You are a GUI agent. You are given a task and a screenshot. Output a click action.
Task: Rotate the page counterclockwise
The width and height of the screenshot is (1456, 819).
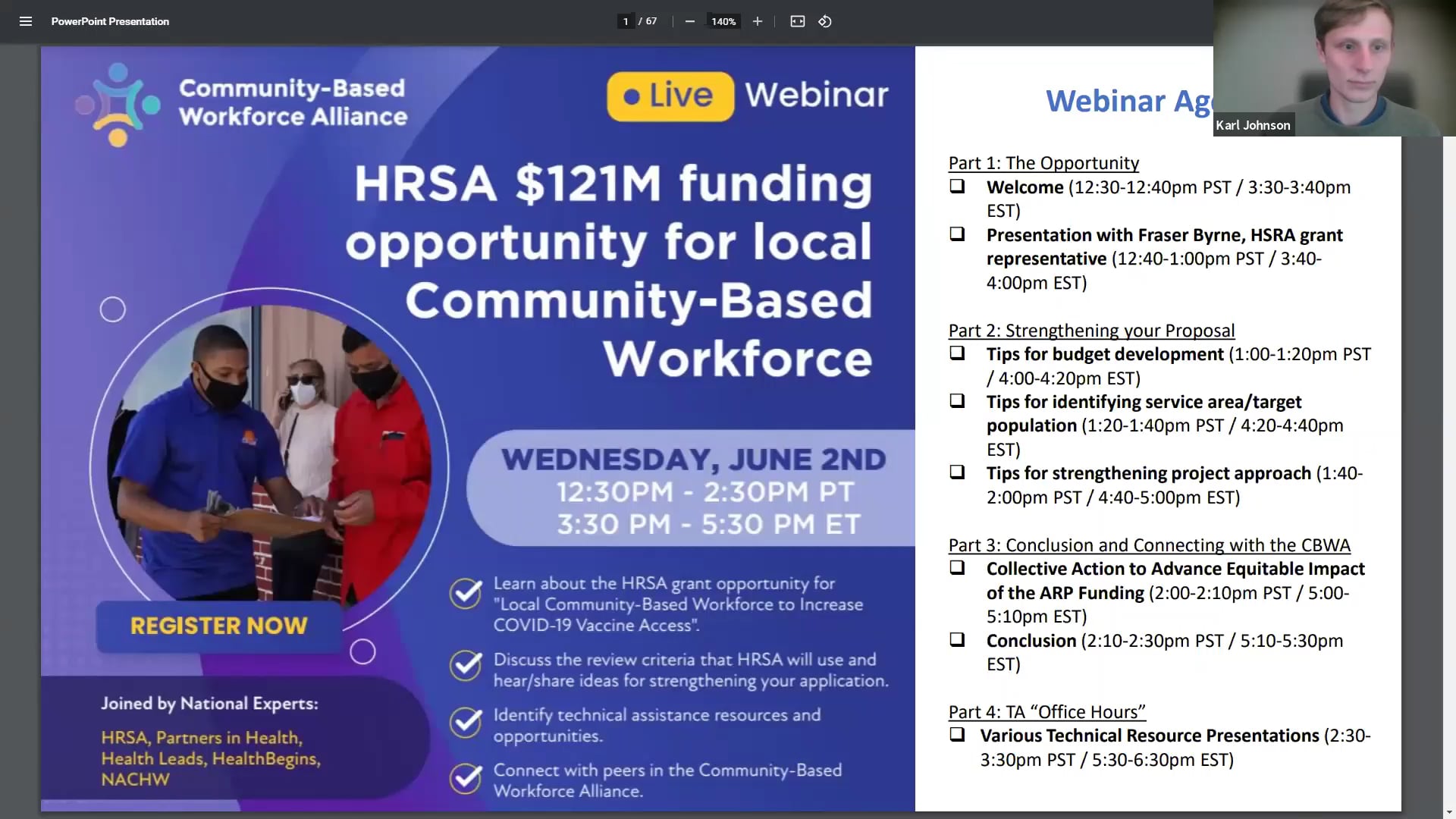(x=825, y=21)
